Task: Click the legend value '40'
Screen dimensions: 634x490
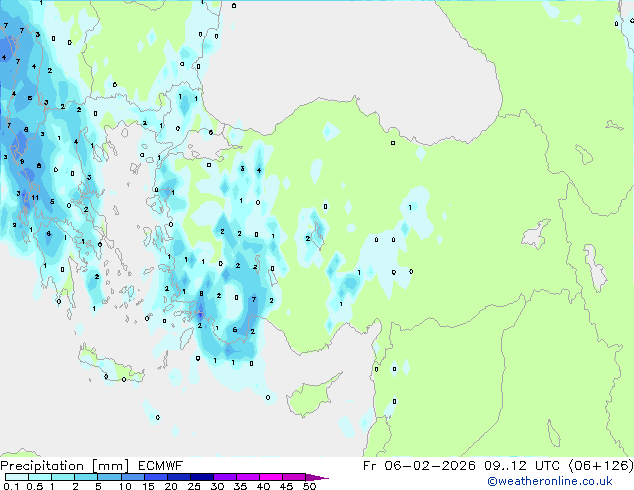Action: click(x=263, y=486)
